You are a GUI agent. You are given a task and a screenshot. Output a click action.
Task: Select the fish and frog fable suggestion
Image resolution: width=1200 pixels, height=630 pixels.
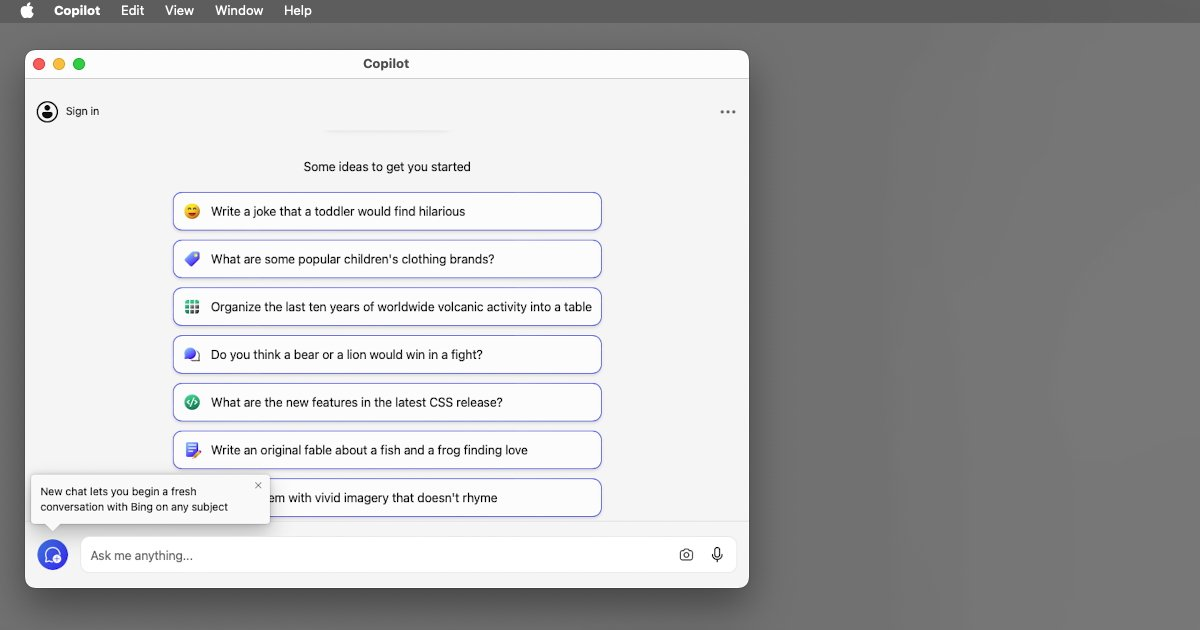(387, 450)
